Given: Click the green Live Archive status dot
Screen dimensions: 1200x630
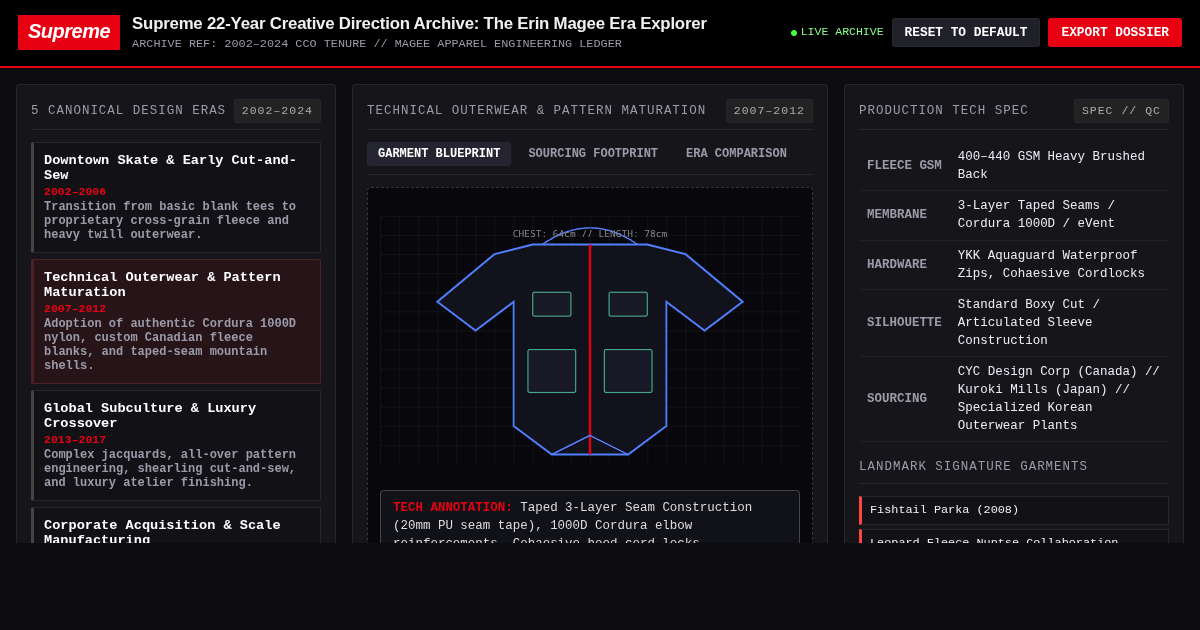Looking at the screenshot, I should coord(794,33).
